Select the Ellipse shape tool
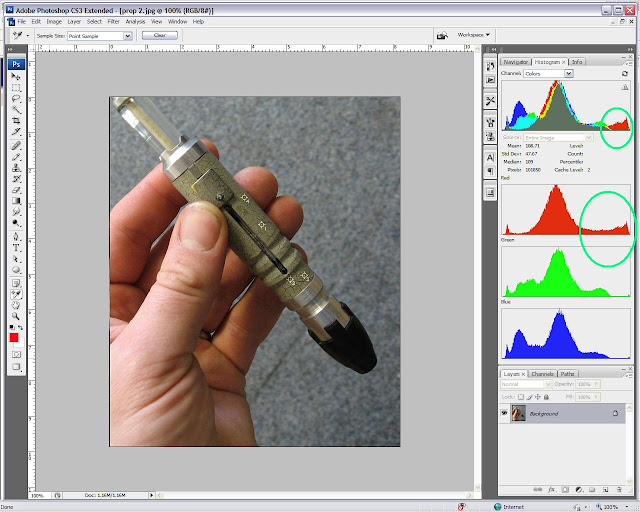This screenshot has width=640, height=512. coord(16,270)
